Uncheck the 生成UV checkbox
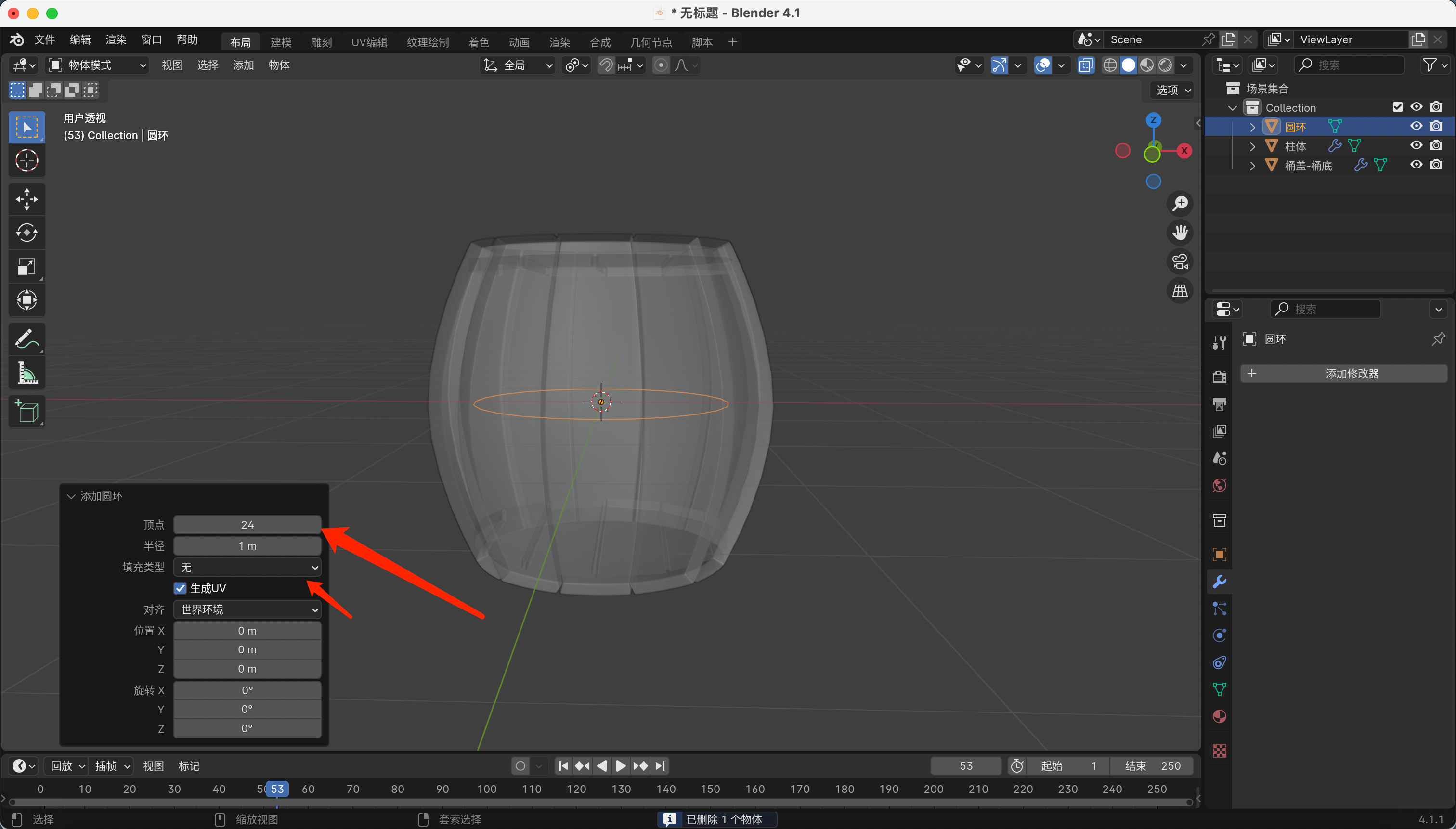 click(x=181, y=588)
